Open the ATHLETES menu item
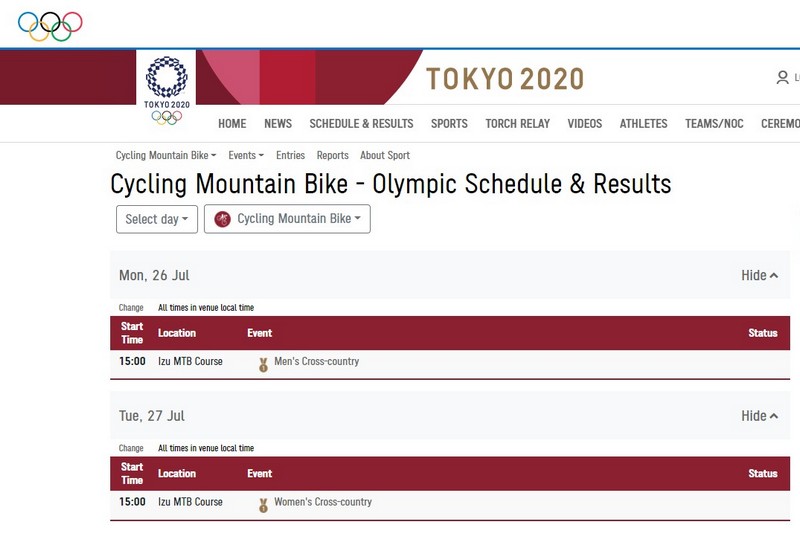 [x=643, y=124]
